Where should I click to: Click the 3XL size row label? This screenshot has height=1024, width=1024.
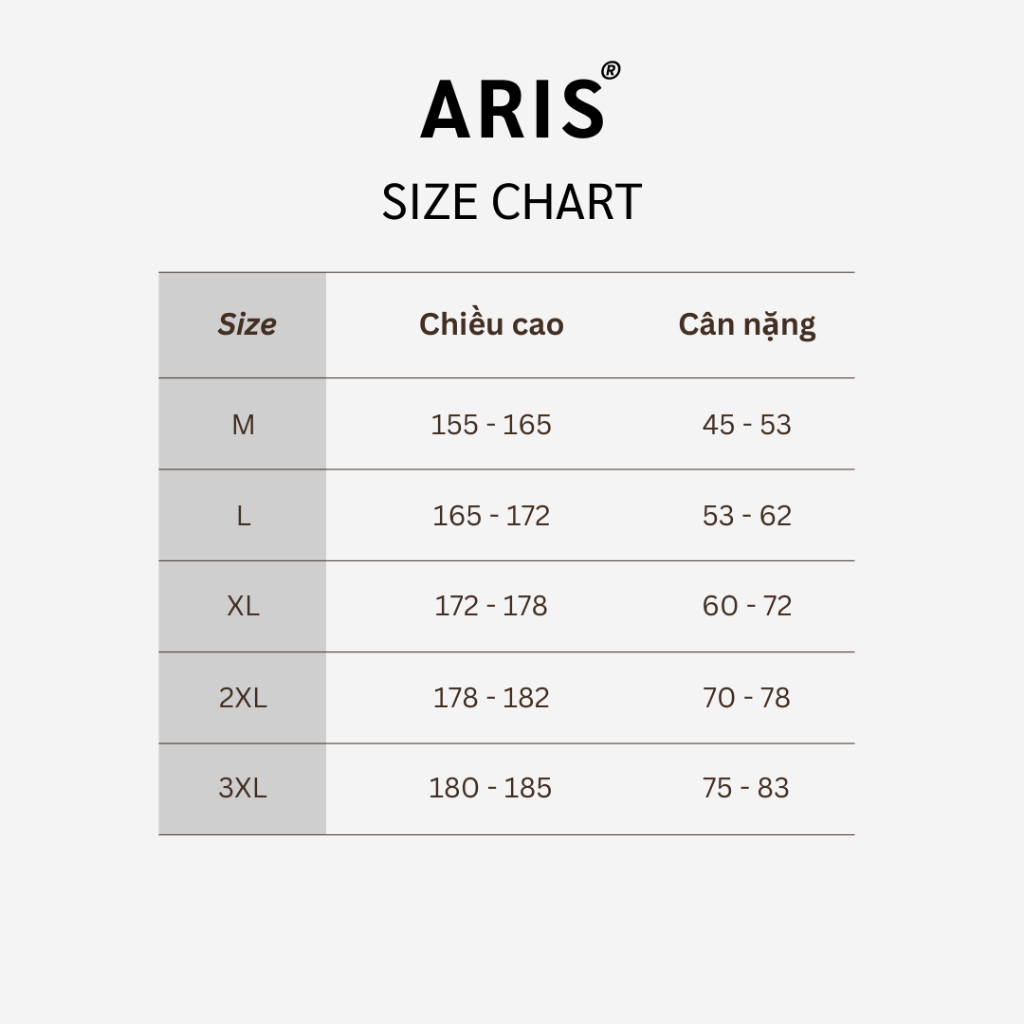[243, 788]
